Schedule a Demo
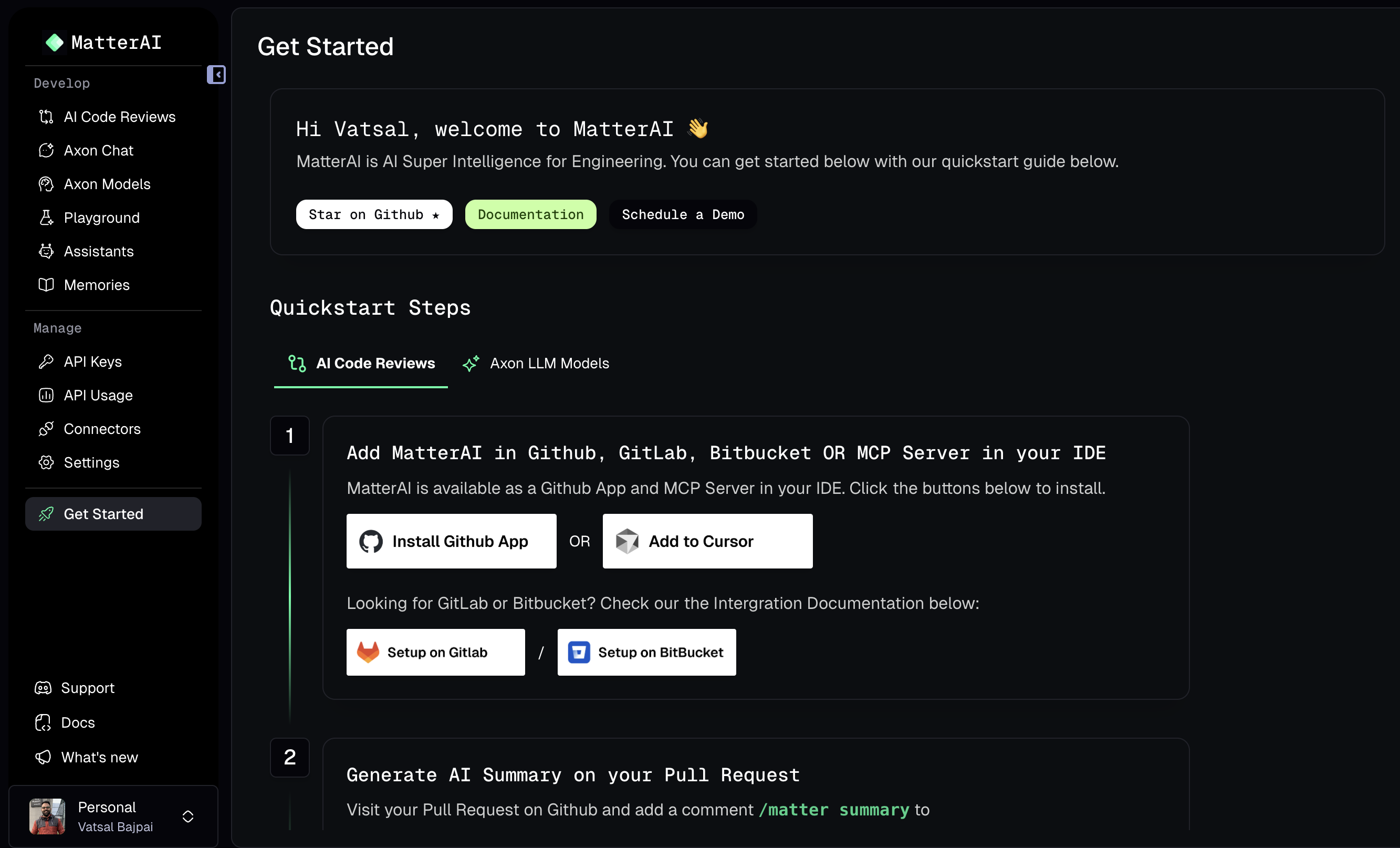The width and height of the screenshot is (1400, 848). coord(682,214)
